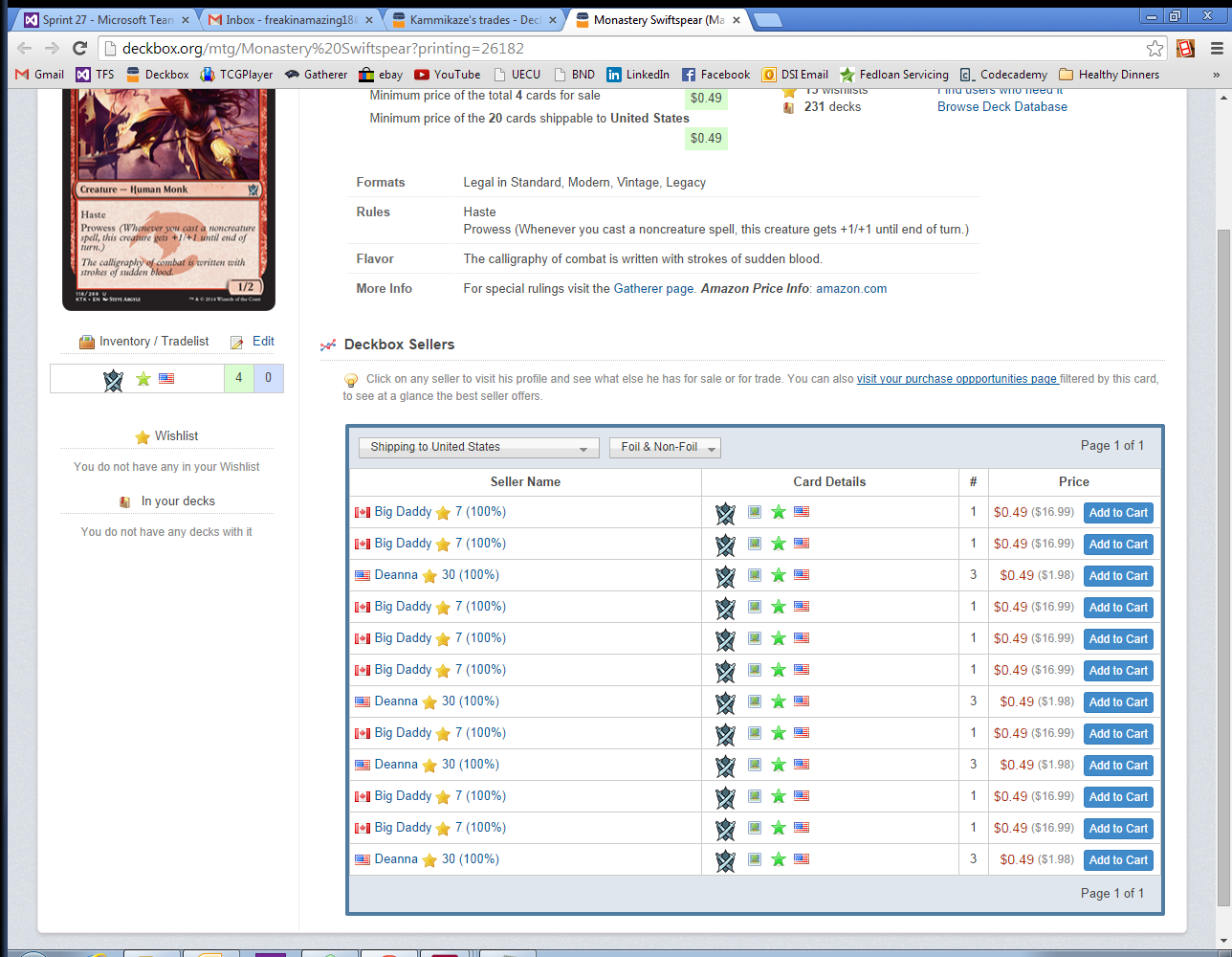Click the green inventory count 4 box
The width and height of the screenshot is (1232, 957).
[x=238, y=378]
